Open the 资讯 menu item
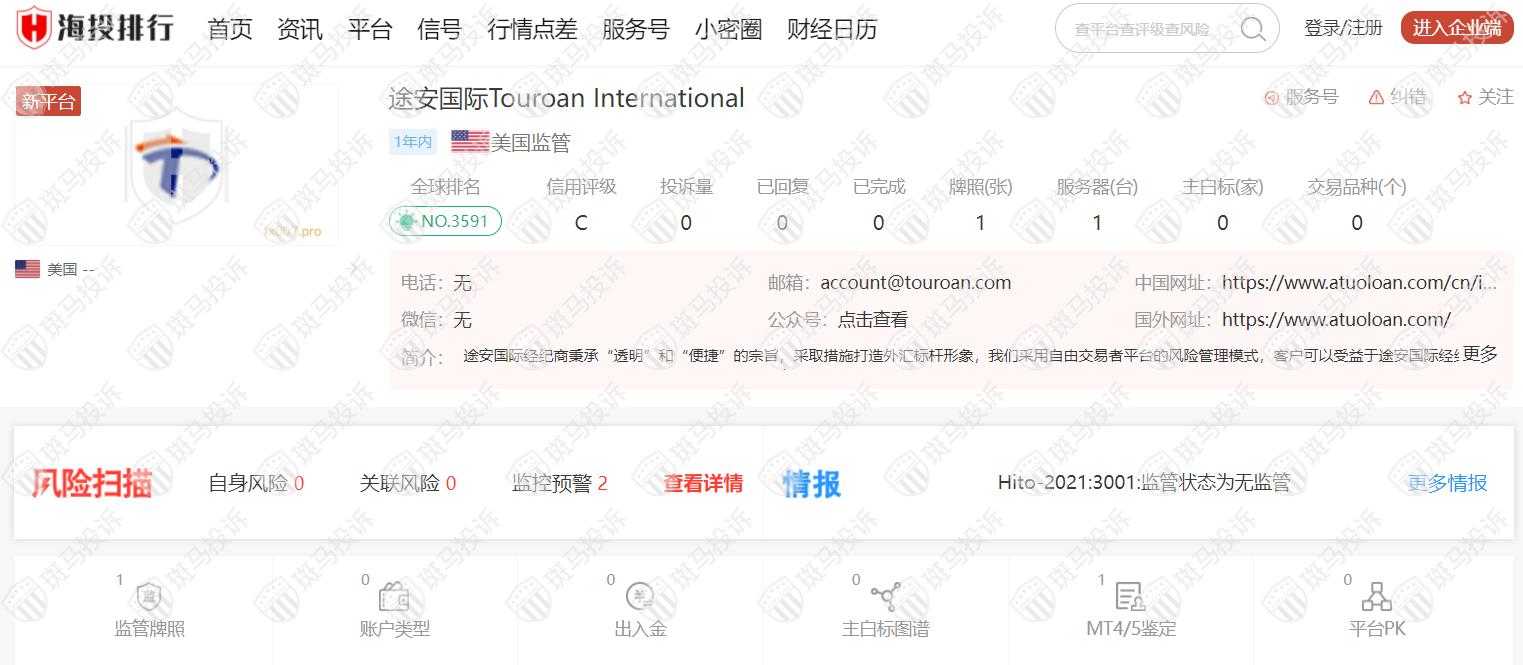Screen dimensions: 1523x665 (299, 29)
